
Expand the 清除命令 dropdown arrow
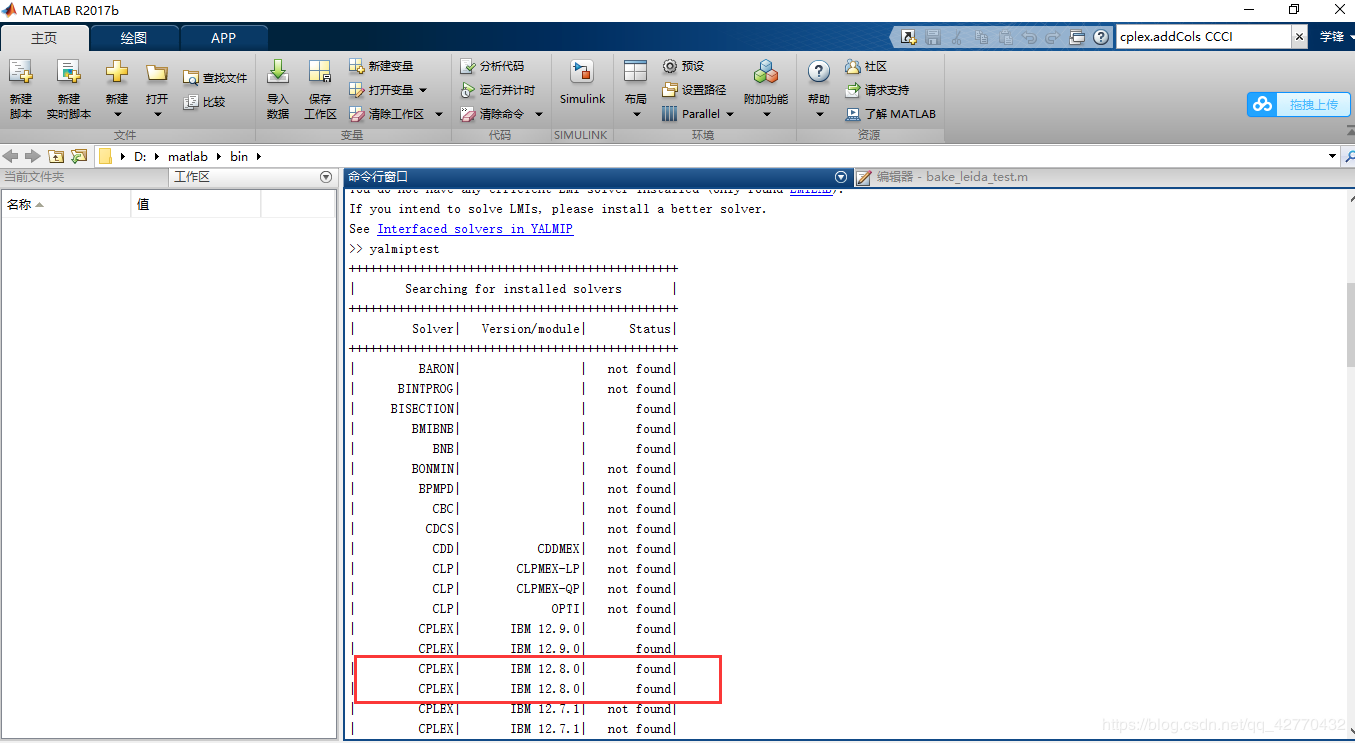click(538, 114)
